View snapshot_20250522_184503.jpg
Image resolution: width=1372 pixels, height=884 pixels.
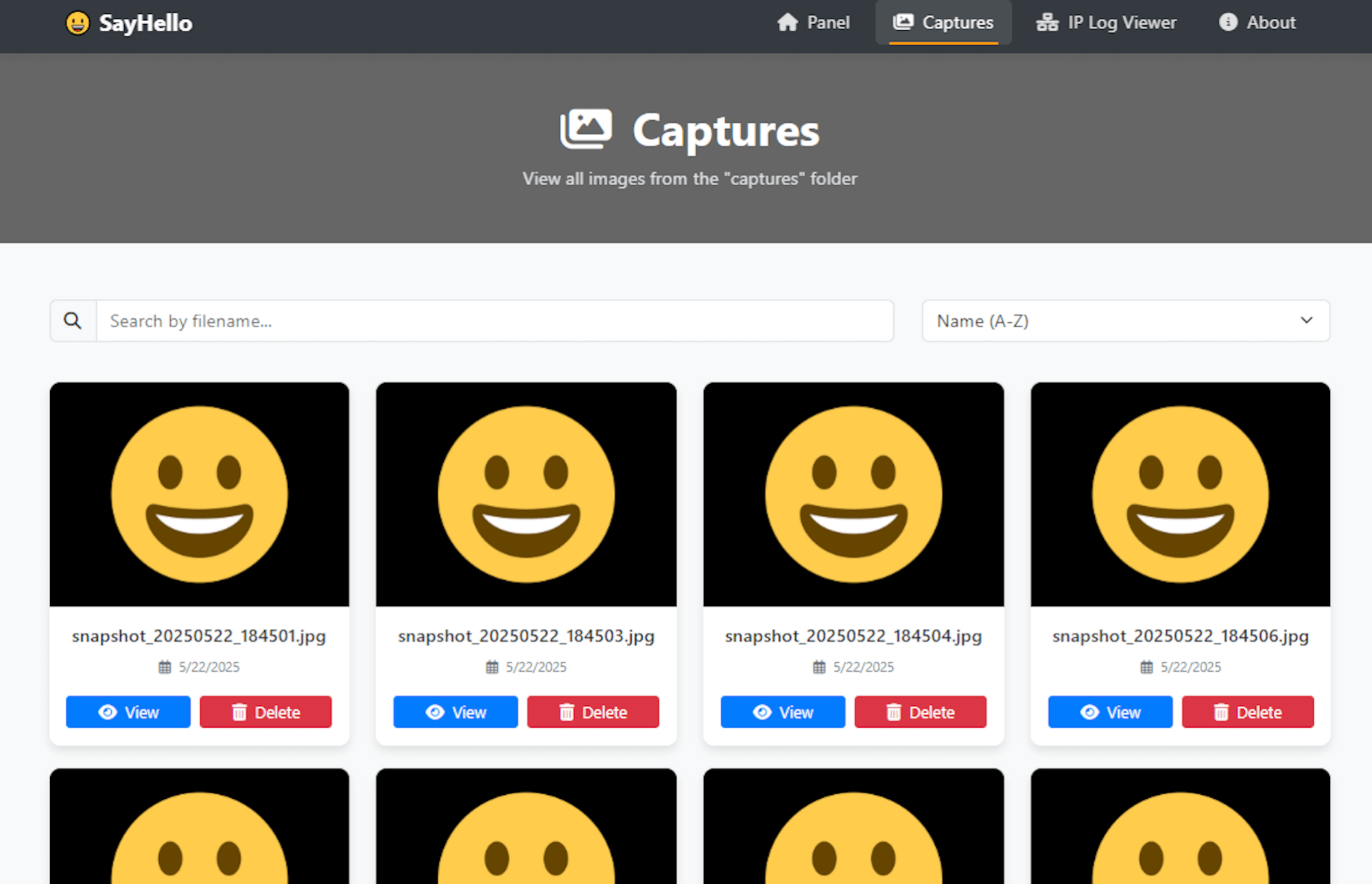(456, 712)
